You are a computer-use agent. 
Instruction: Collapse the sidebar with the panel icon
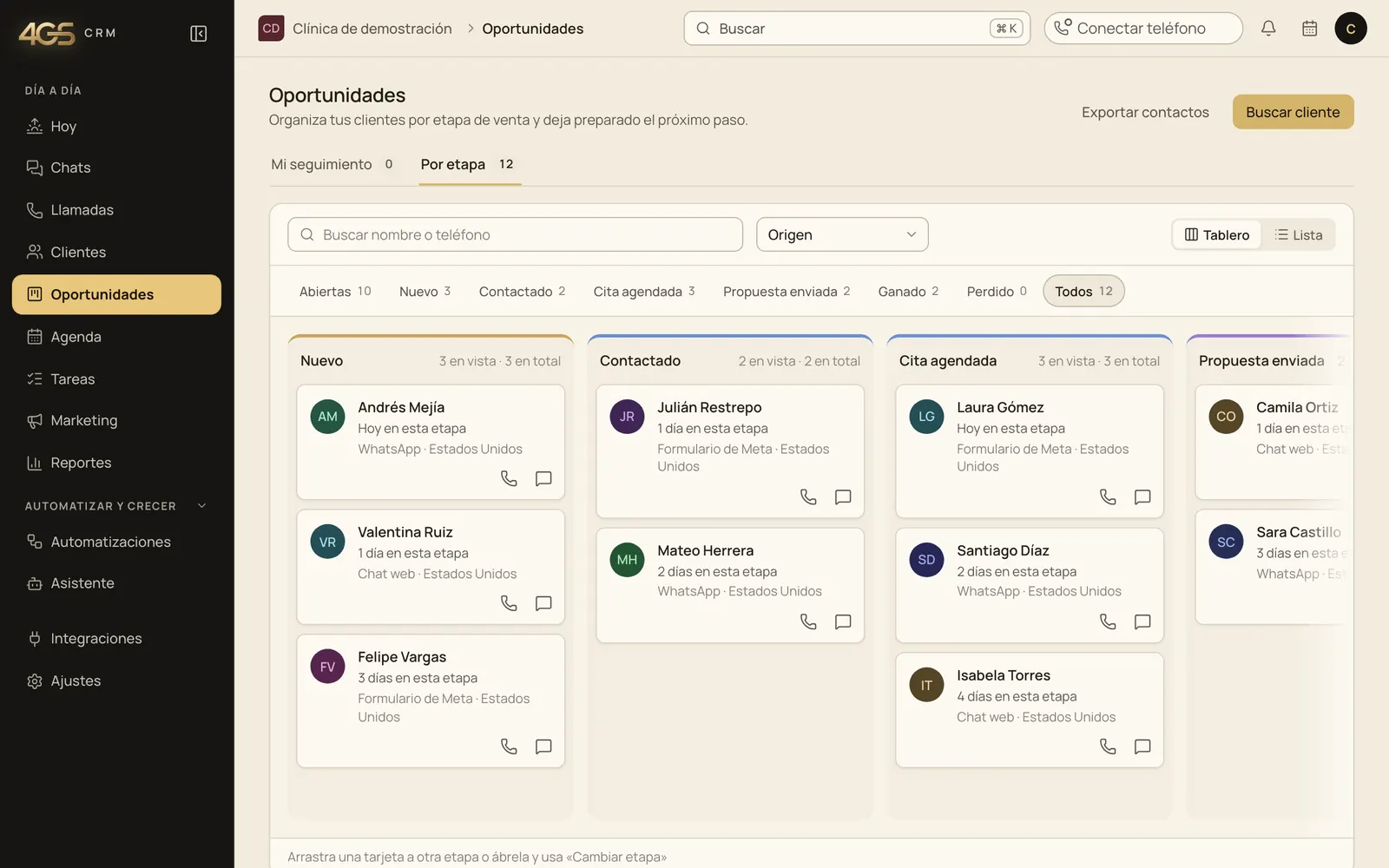[x=198, y=33]
